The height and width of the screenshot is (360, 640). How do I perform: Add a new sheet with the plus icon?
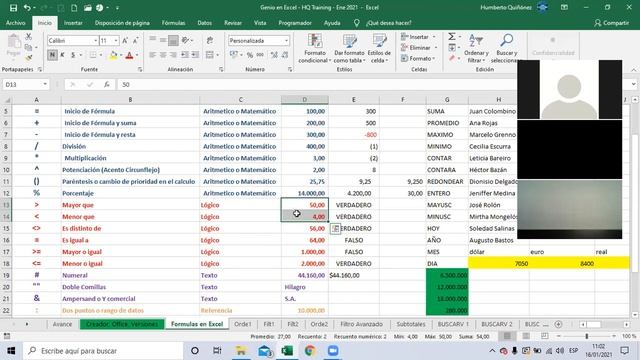tap(558, 324)
